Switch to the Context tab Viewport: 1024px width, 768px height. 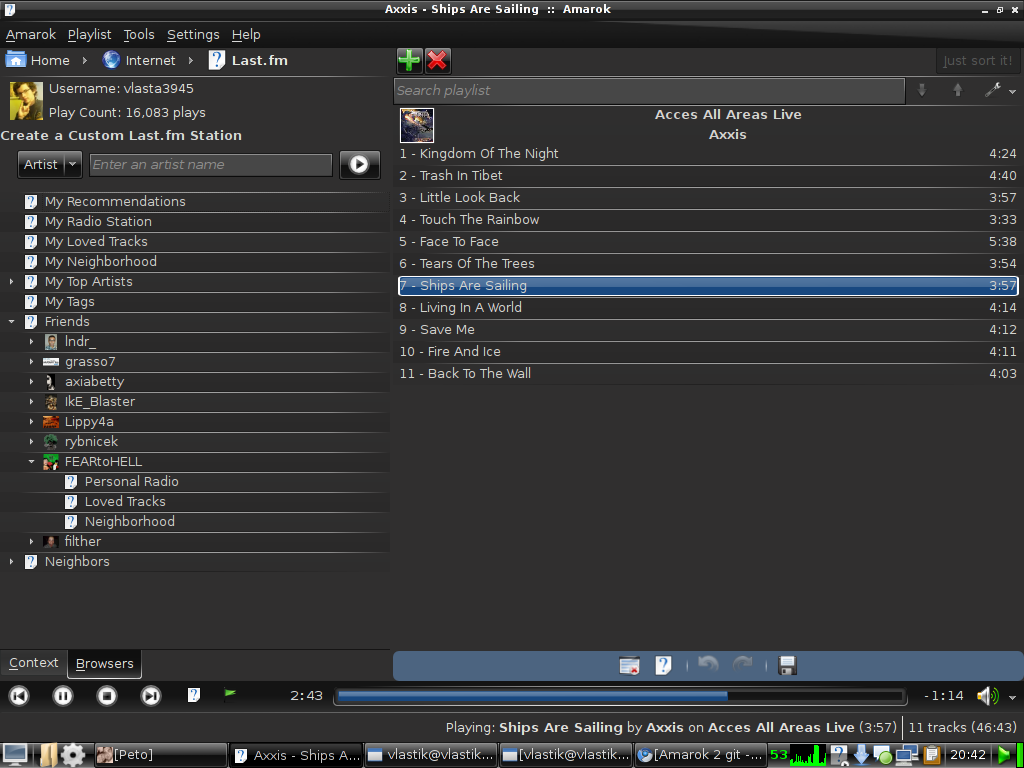coord(33,663)
